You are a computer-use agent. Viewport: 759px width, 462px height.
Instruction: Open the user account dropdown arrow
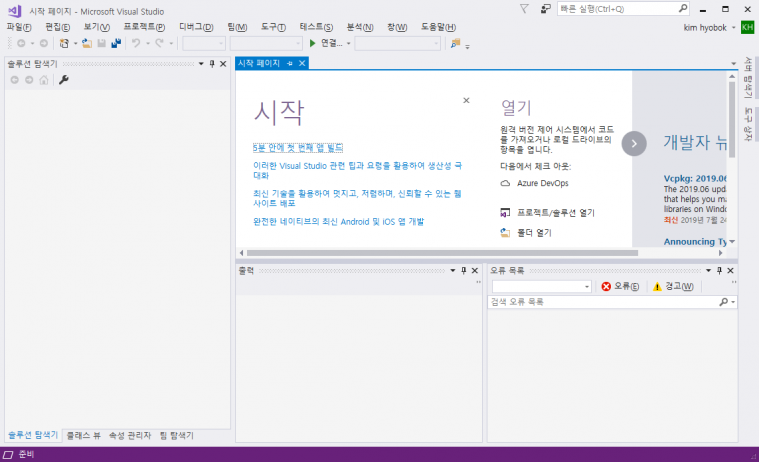pos(734,28)
